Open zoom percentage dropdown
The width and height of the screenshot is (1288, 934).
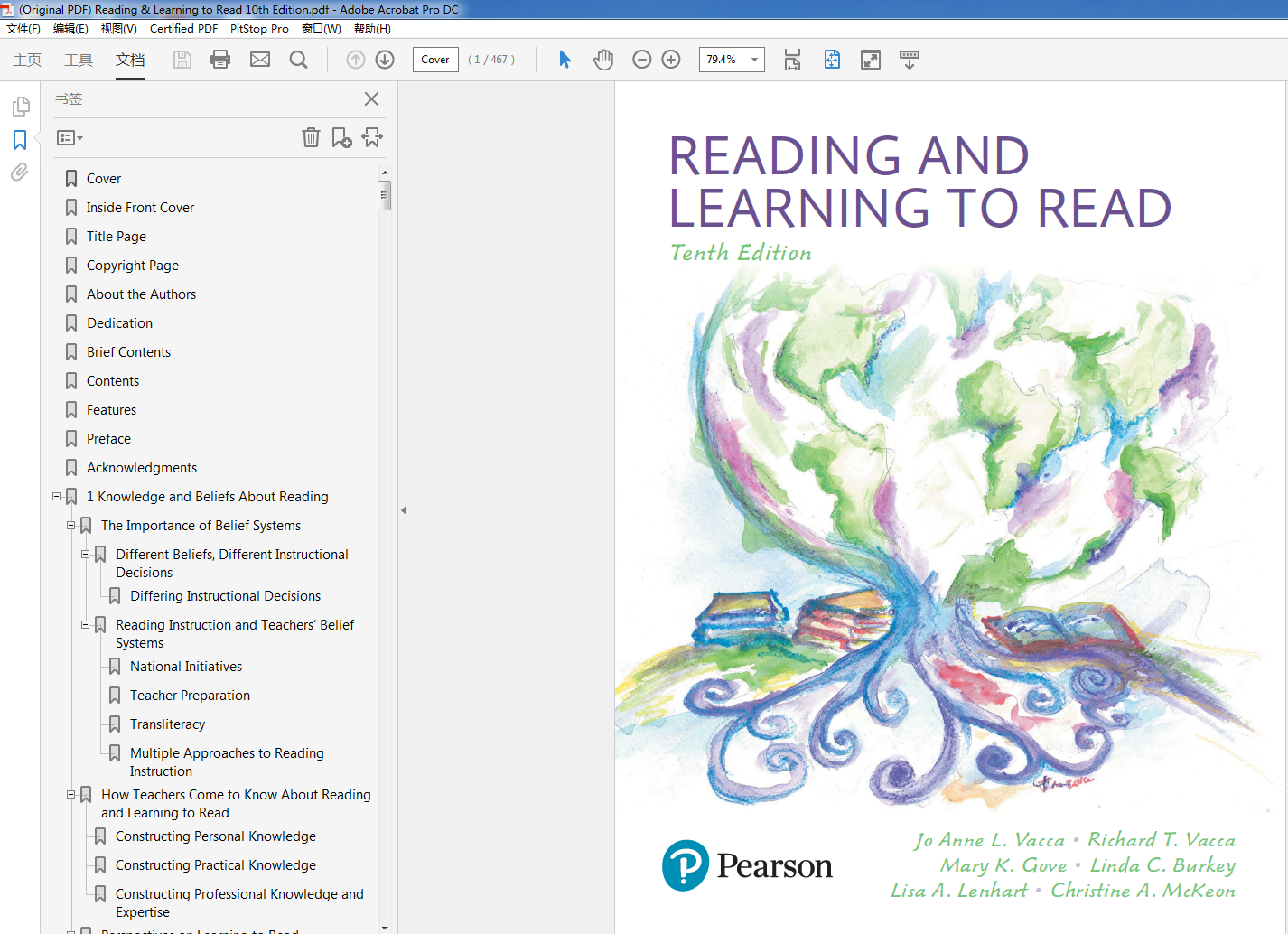(754, 60)
